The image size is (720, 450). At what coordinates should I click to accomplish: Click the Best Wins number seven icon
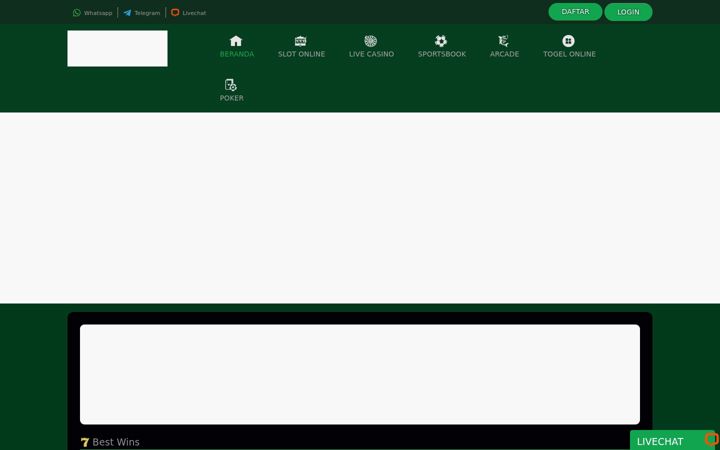(x=84, y=442)
